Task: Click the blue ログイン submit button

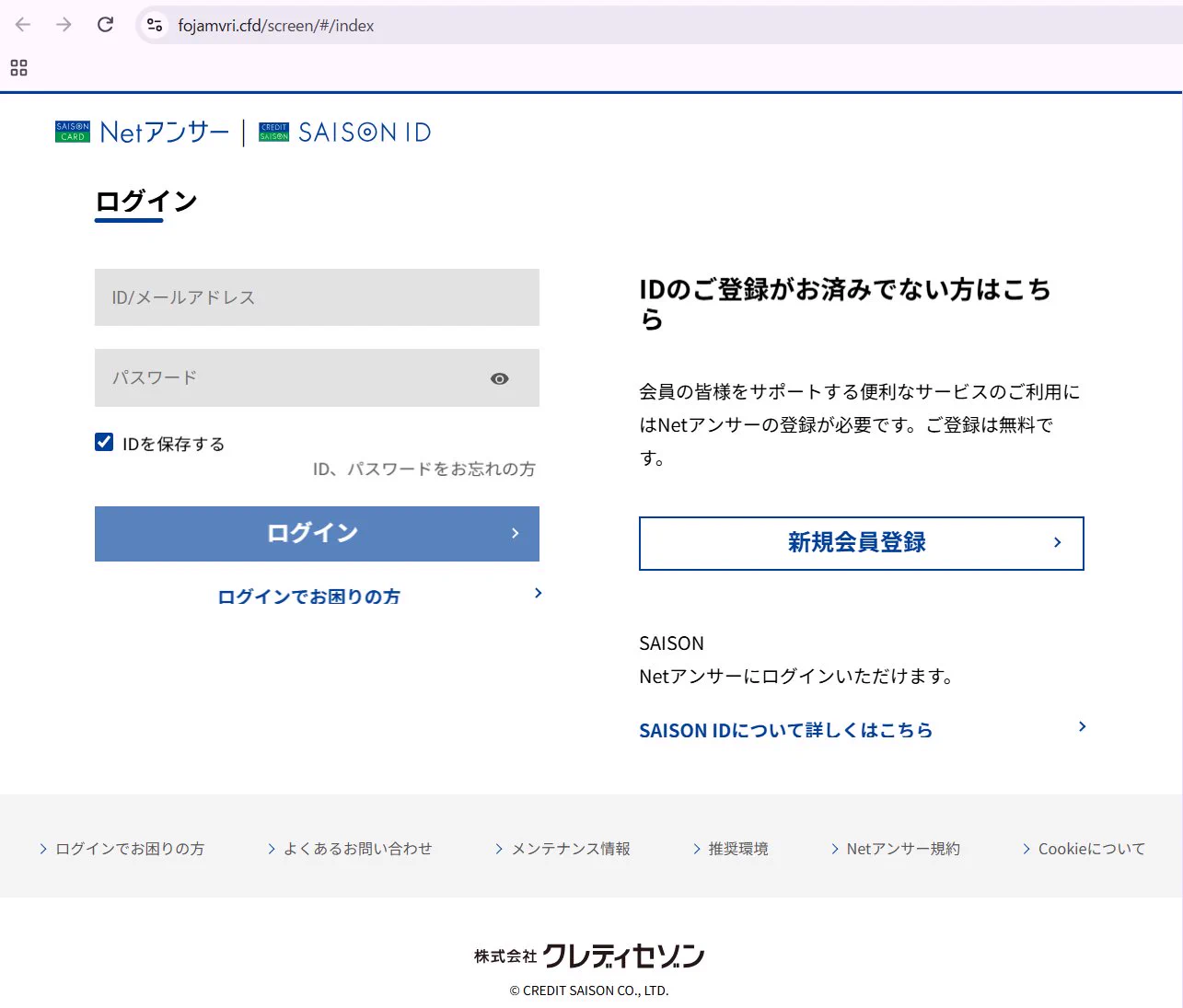Action: pos(317,534)
